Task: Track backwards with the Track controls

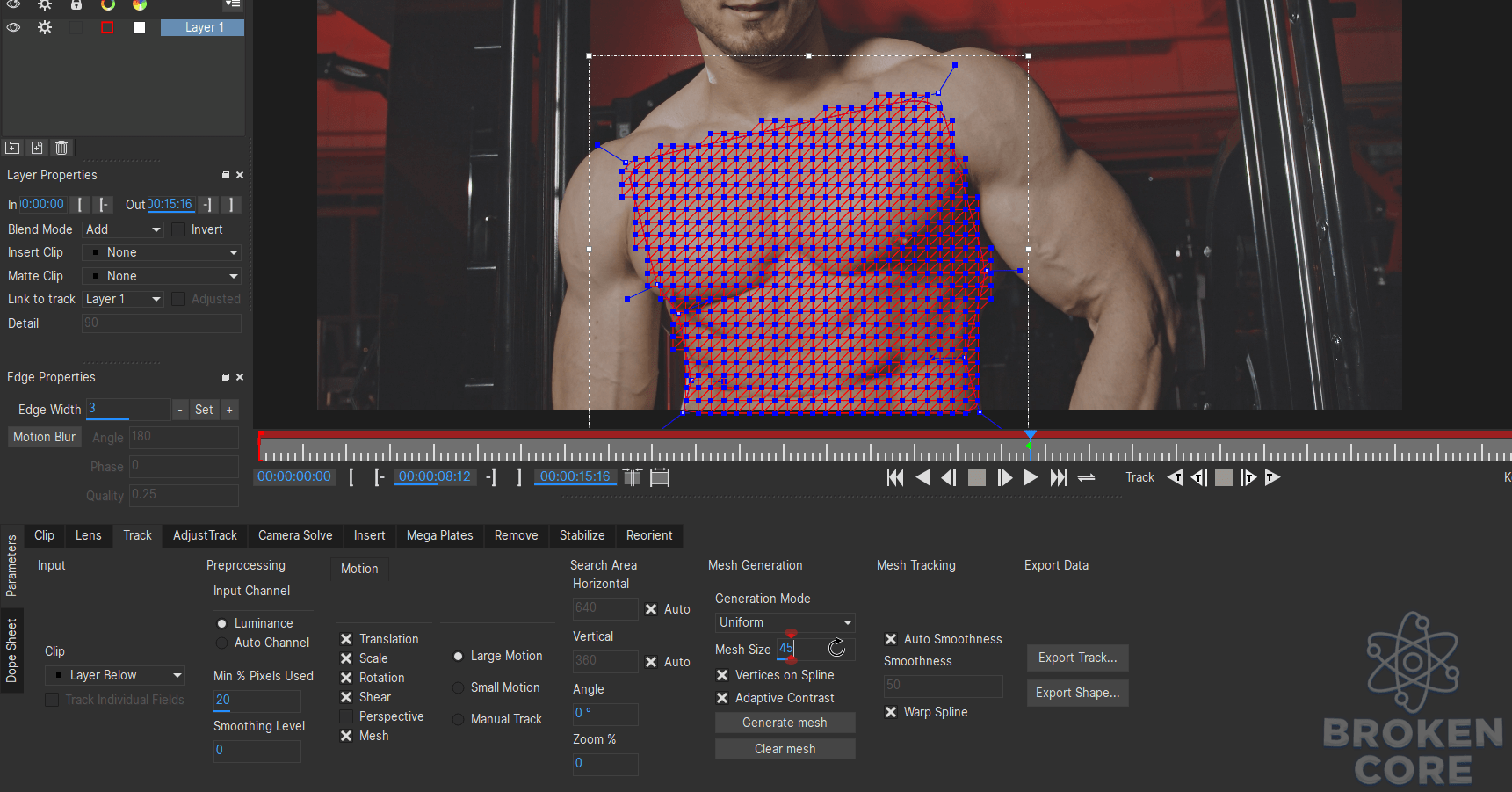Action: [x=1175, y=477]
